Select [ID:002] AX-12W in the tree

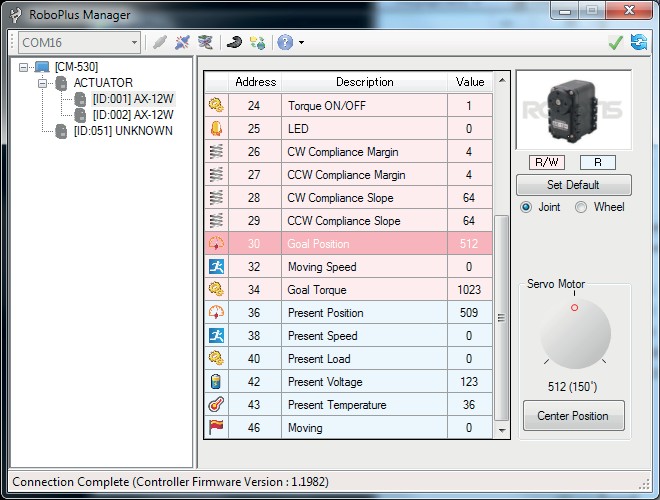[132, 115]
